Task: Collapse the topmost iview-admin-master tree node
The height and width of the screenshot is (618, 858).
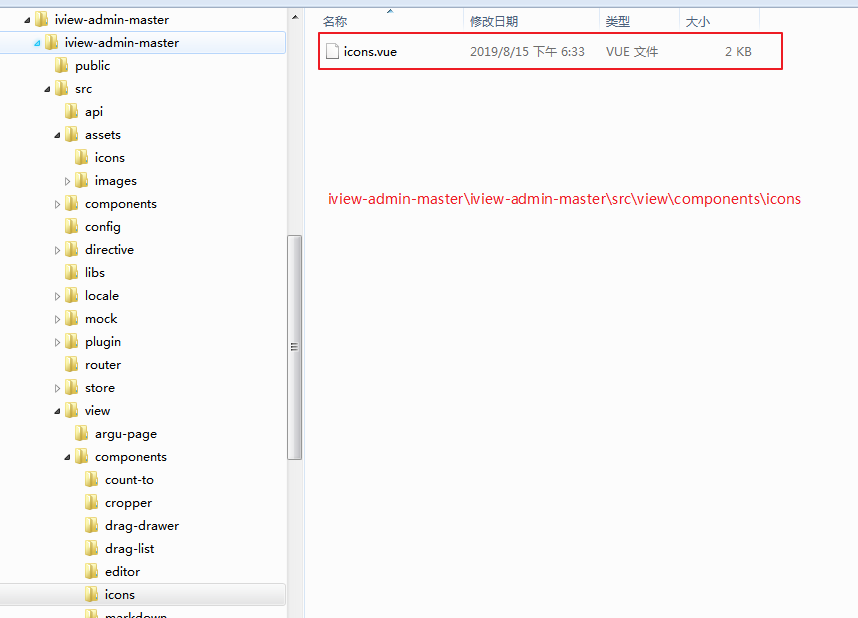Action: click(27, 21)
